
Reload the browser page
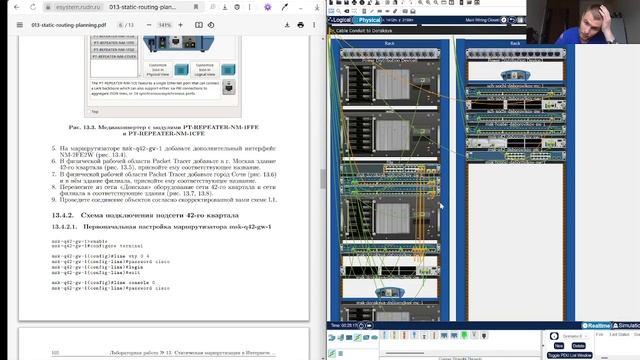coord(33,7)
